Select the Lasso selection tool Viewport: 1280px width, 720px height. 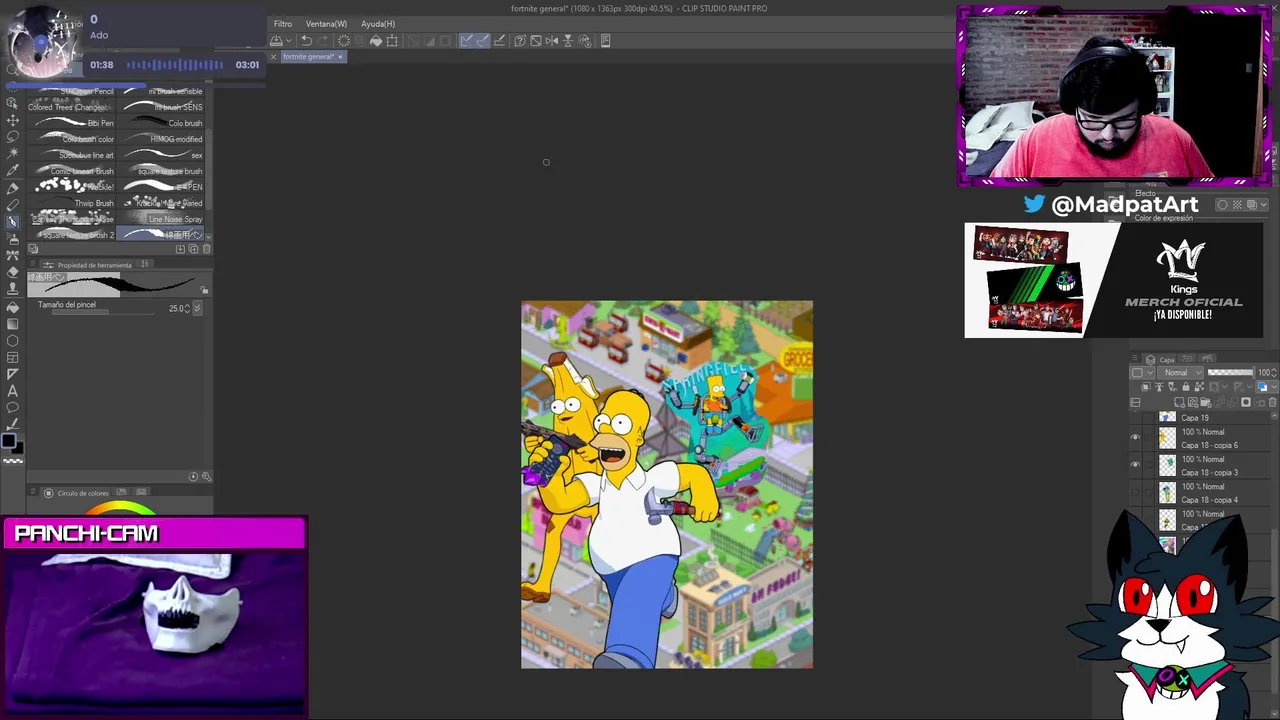(x=12, y=137)
